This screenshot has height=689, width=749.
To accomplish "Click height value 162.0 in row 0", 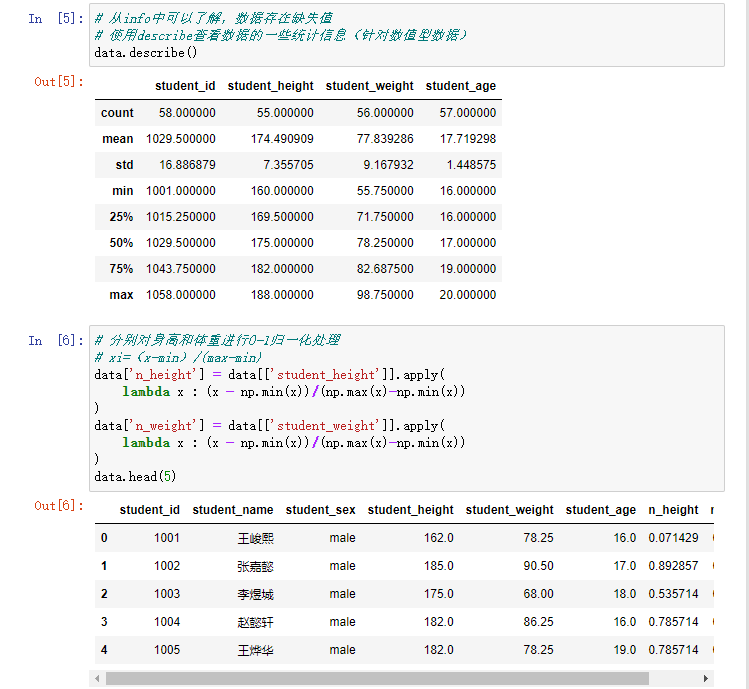I will click(439, 538).
